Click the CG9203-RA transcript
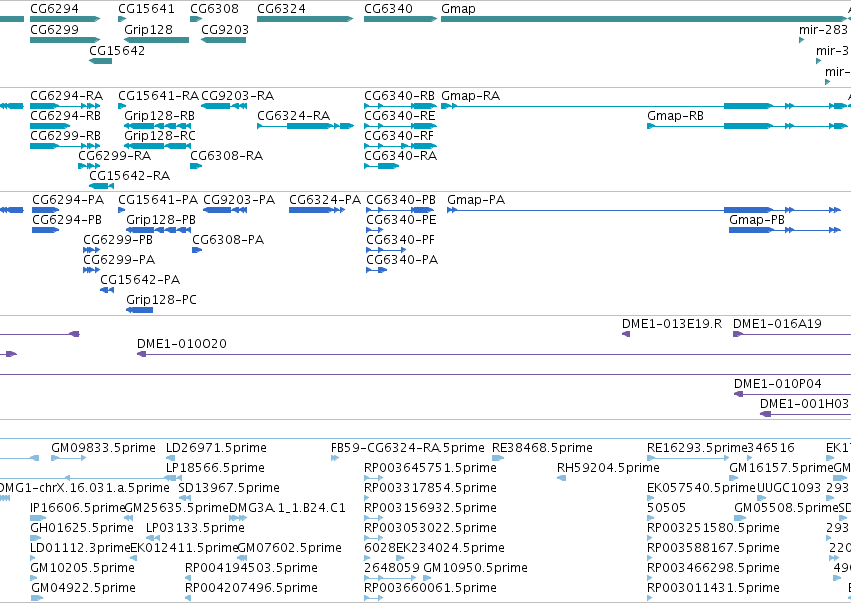851x603 pixels. tap(224, 106)
